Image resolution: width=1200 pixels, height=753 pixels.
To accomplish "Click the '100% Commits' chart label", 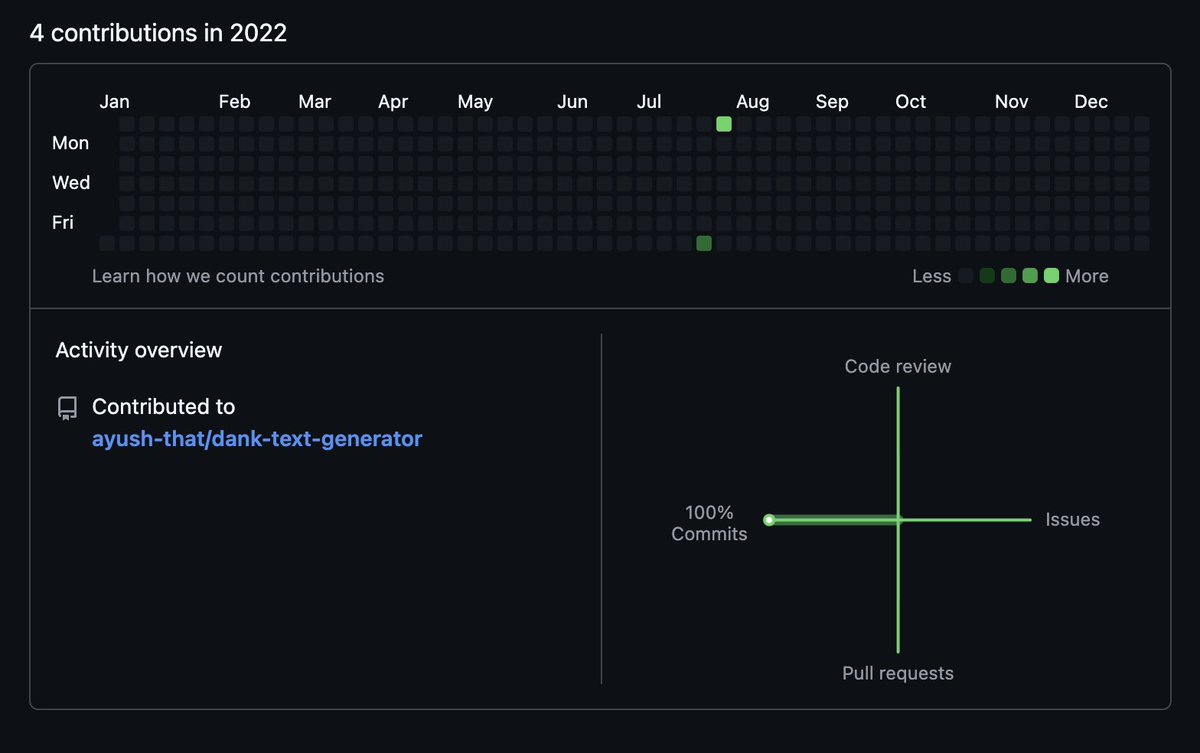I will click(709, 523).
